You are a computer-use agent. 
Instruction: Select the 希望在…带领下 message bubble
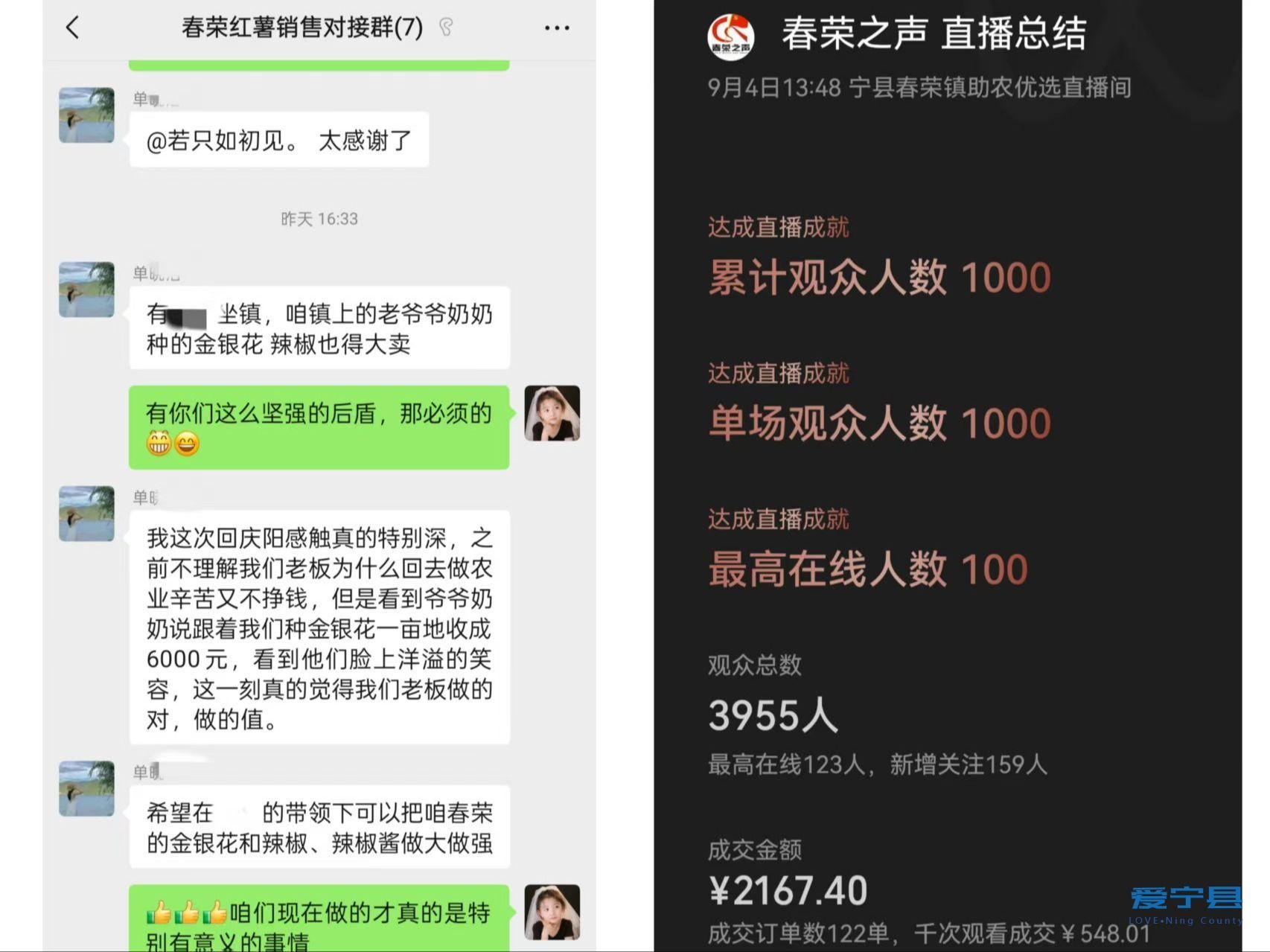319,827
